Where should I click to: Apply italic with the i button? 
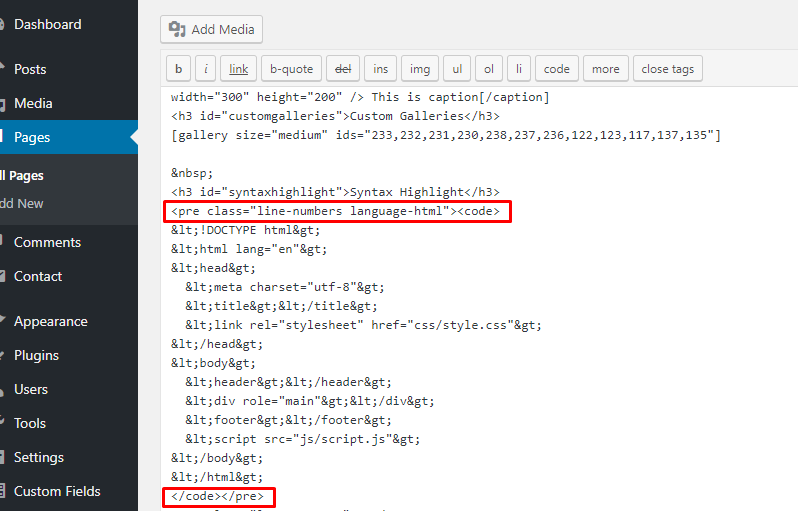[206, 69]
